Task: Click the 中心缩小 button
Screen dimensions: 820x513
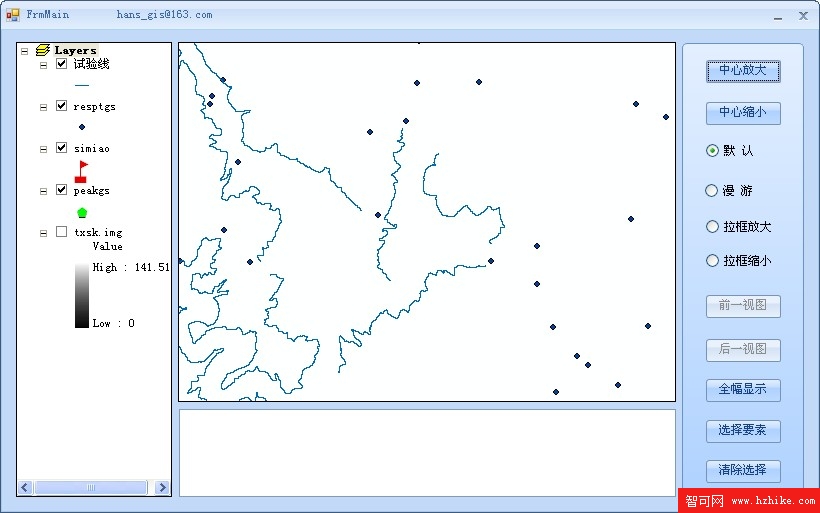Action: tap(743, 112)
